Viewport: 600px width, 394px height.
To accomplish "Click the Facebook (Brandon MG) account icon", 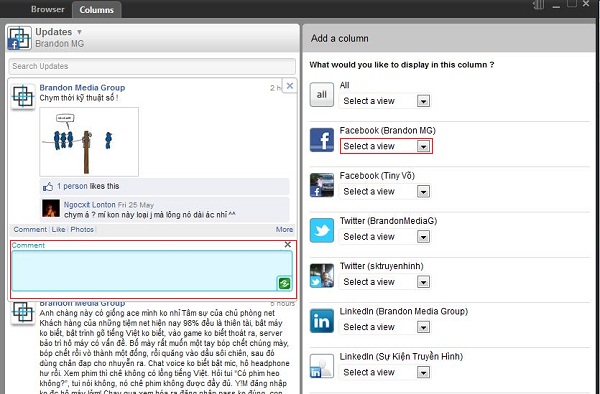I will 321,140.
